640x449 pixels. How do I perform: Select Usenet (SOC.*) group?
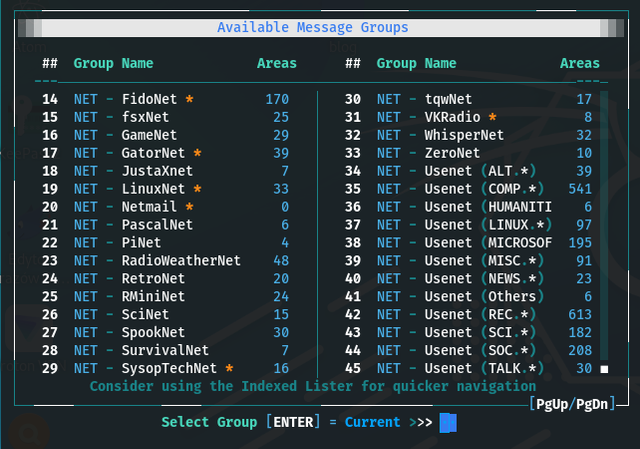[469, 351]
